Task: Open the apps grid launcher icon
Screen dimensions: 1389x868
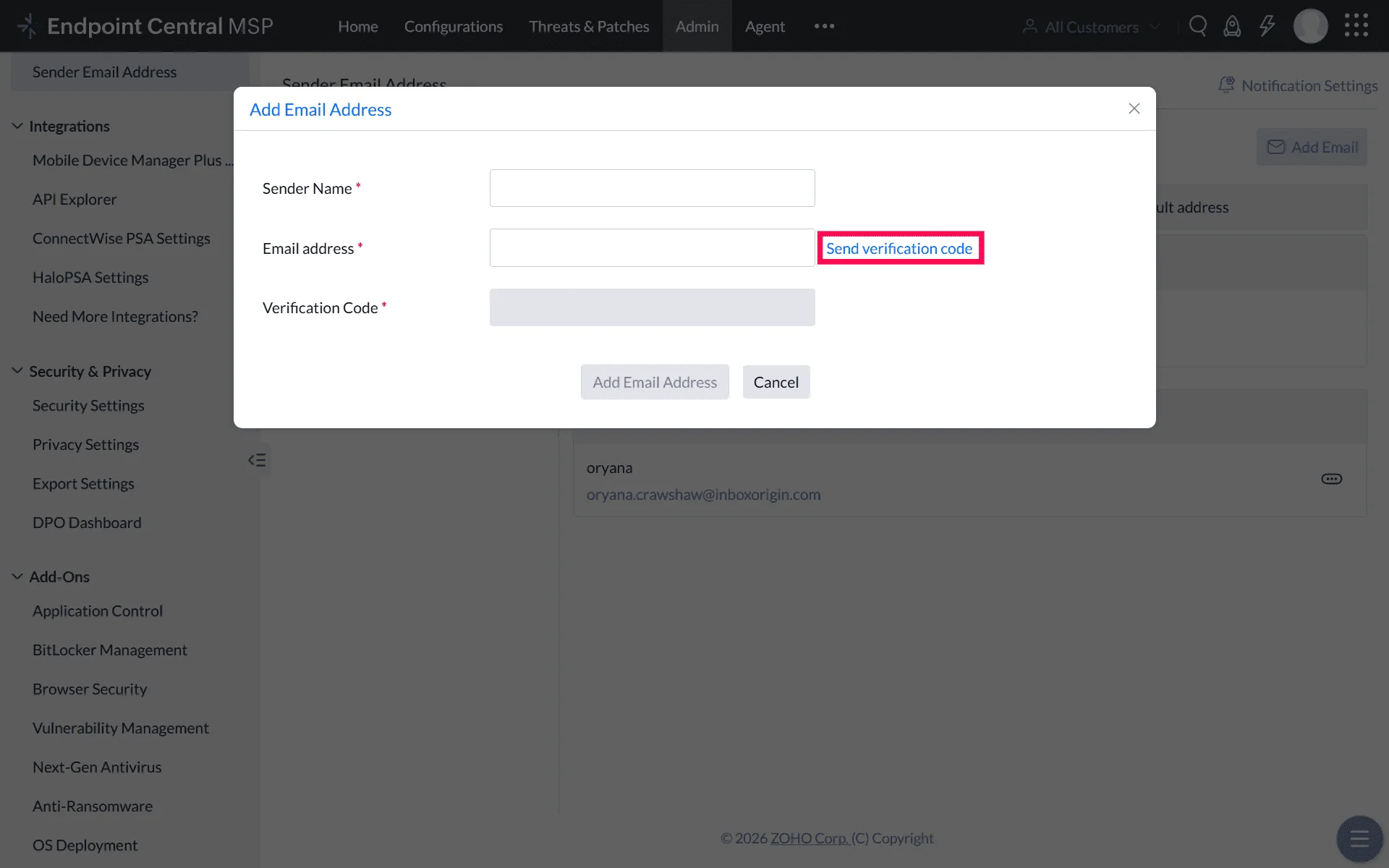Action: coord(1356,25)
